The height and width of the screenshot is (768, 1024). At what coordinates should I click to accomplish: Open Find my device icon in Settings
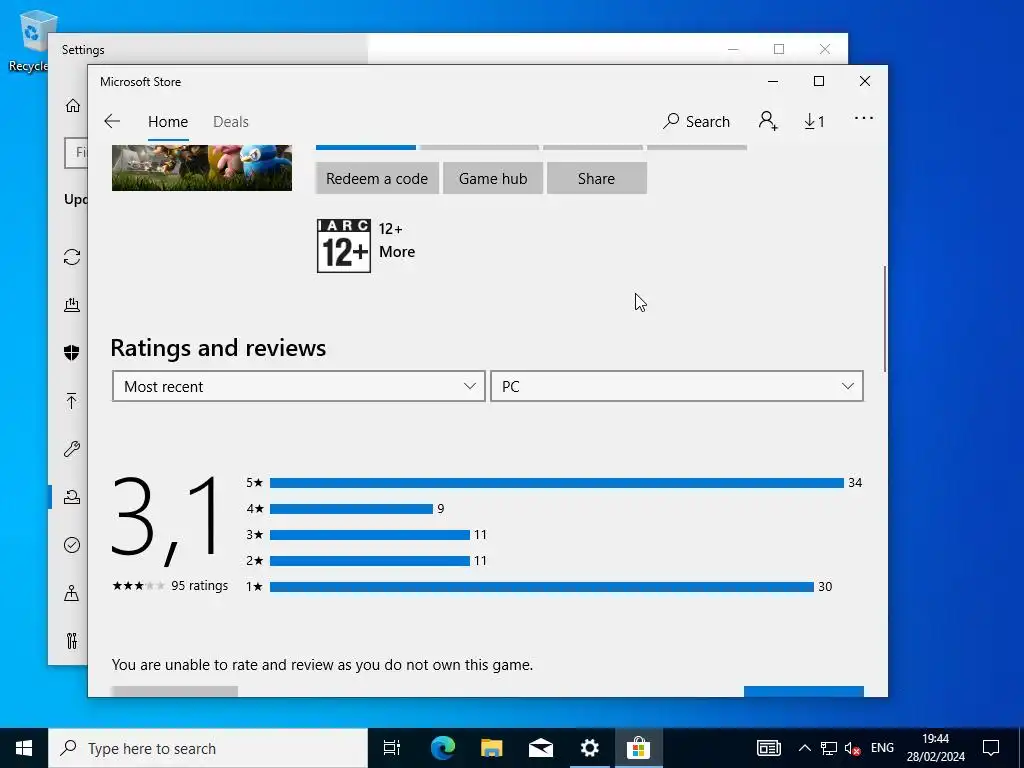[72, 593]
